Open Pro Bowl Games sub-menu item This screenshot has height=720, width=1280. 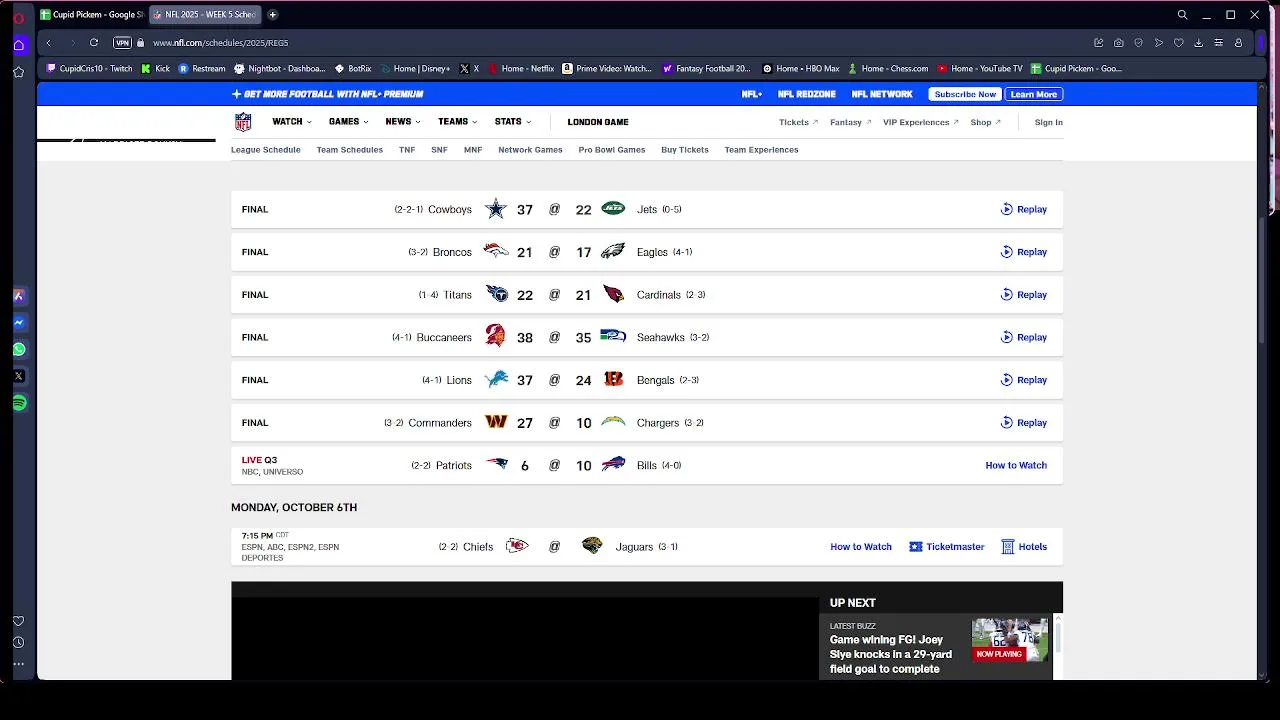(x=612, y=150)
